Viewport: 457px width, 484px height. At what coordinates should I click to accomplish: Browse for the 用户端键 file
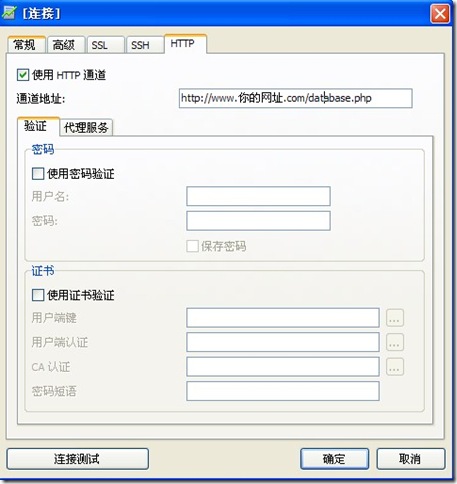(395, 318)
